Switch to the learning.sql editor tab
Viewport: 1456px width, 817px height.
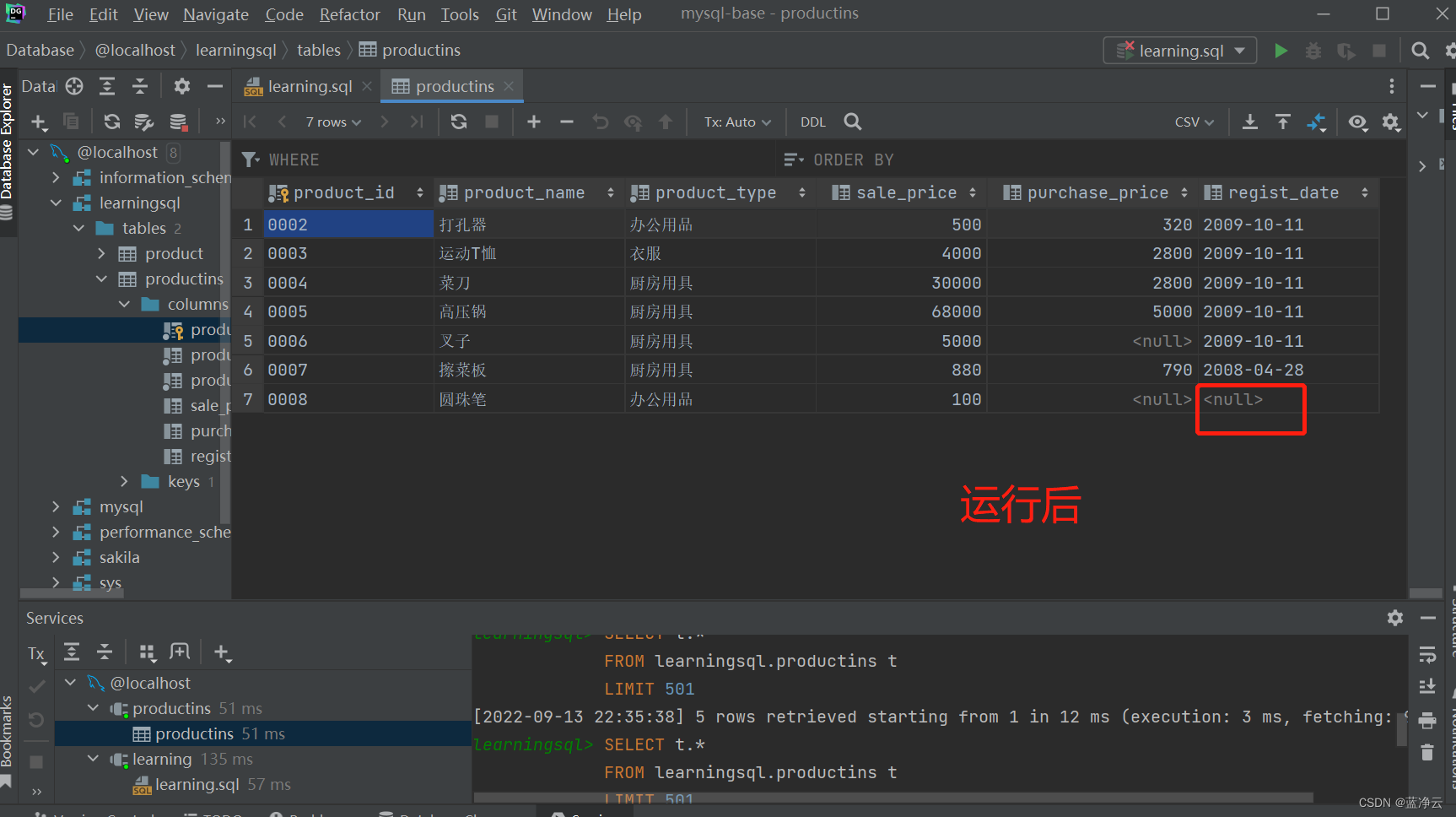310,86
